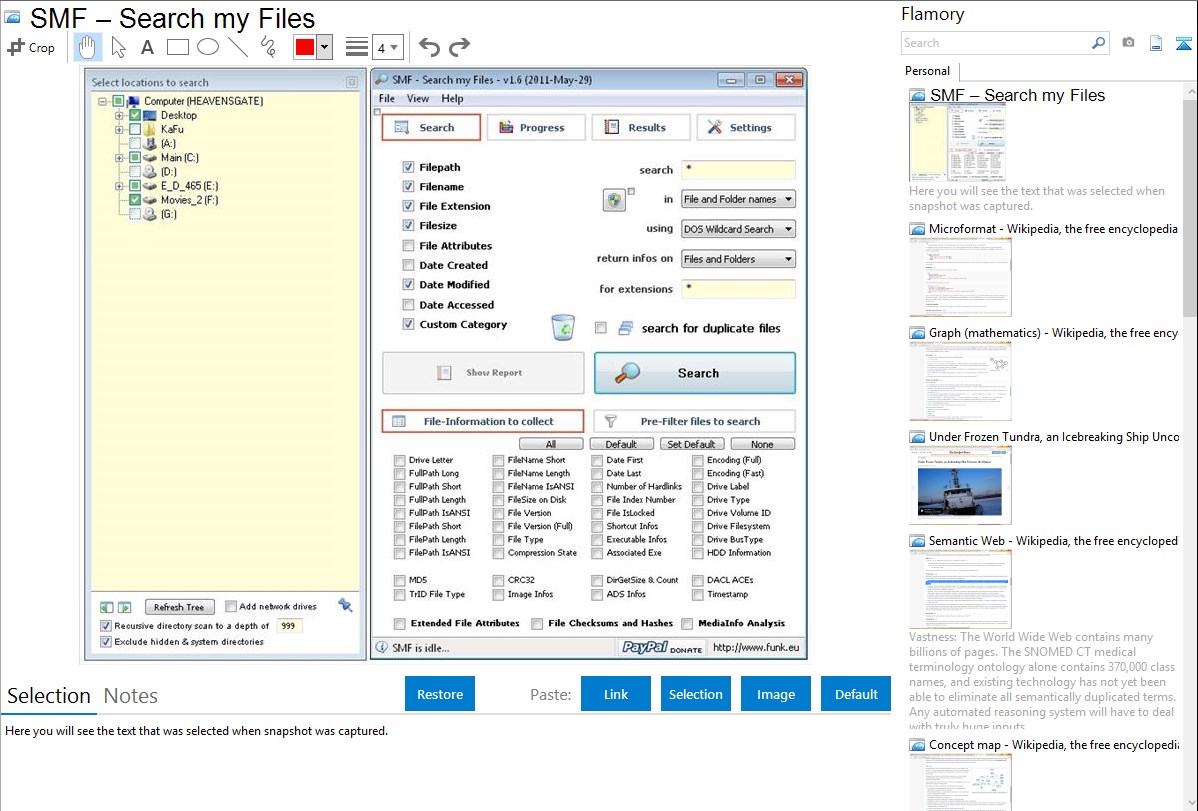Image resolution: width=1198 pixels, height=811 pixels.
Task: Redo the last annotation
Action: [x=459, y=47]
